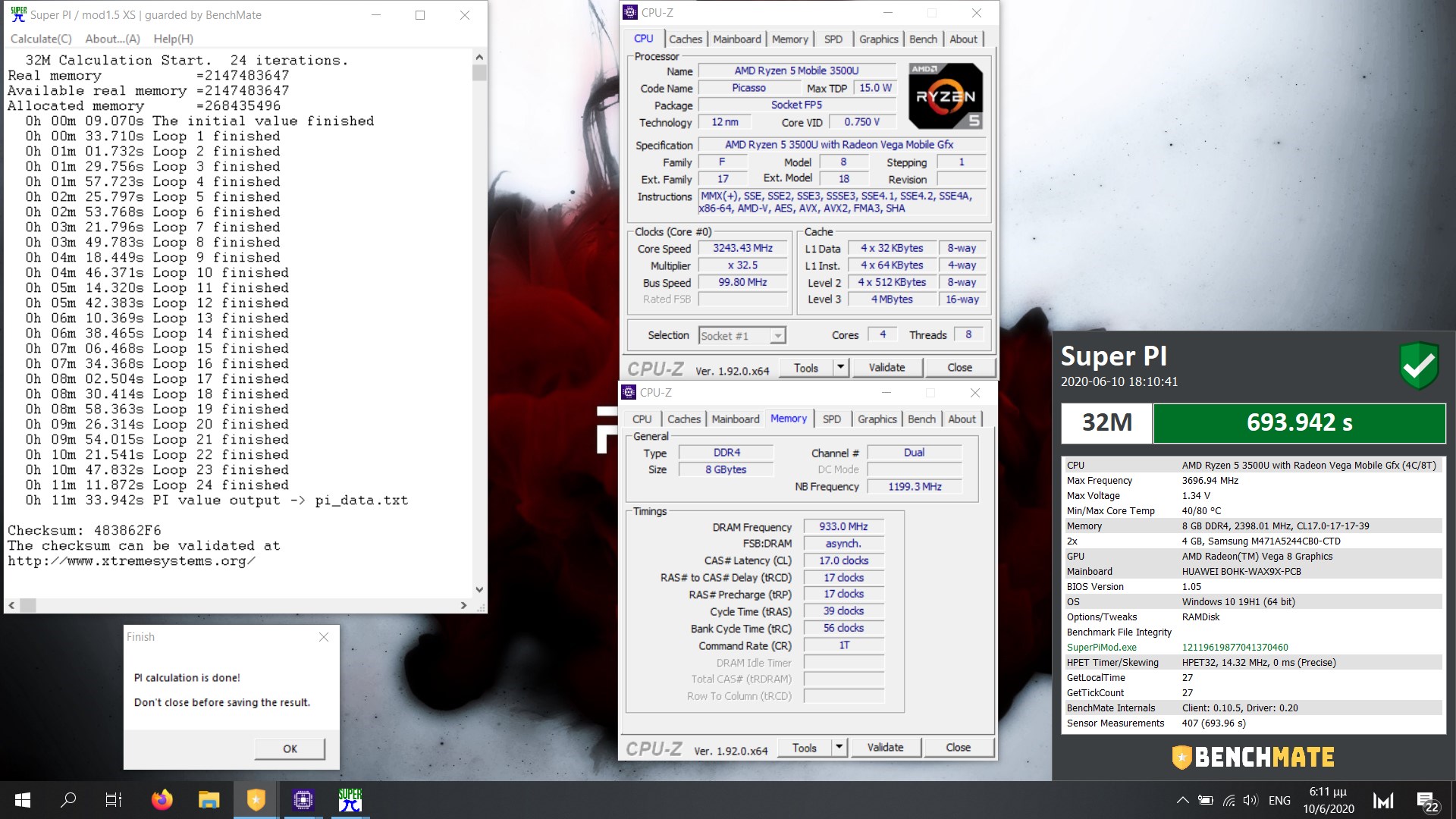Change ENG input language
Image resolution: width=1456 pixels, height=819 pixels.
click(1279, 800)
